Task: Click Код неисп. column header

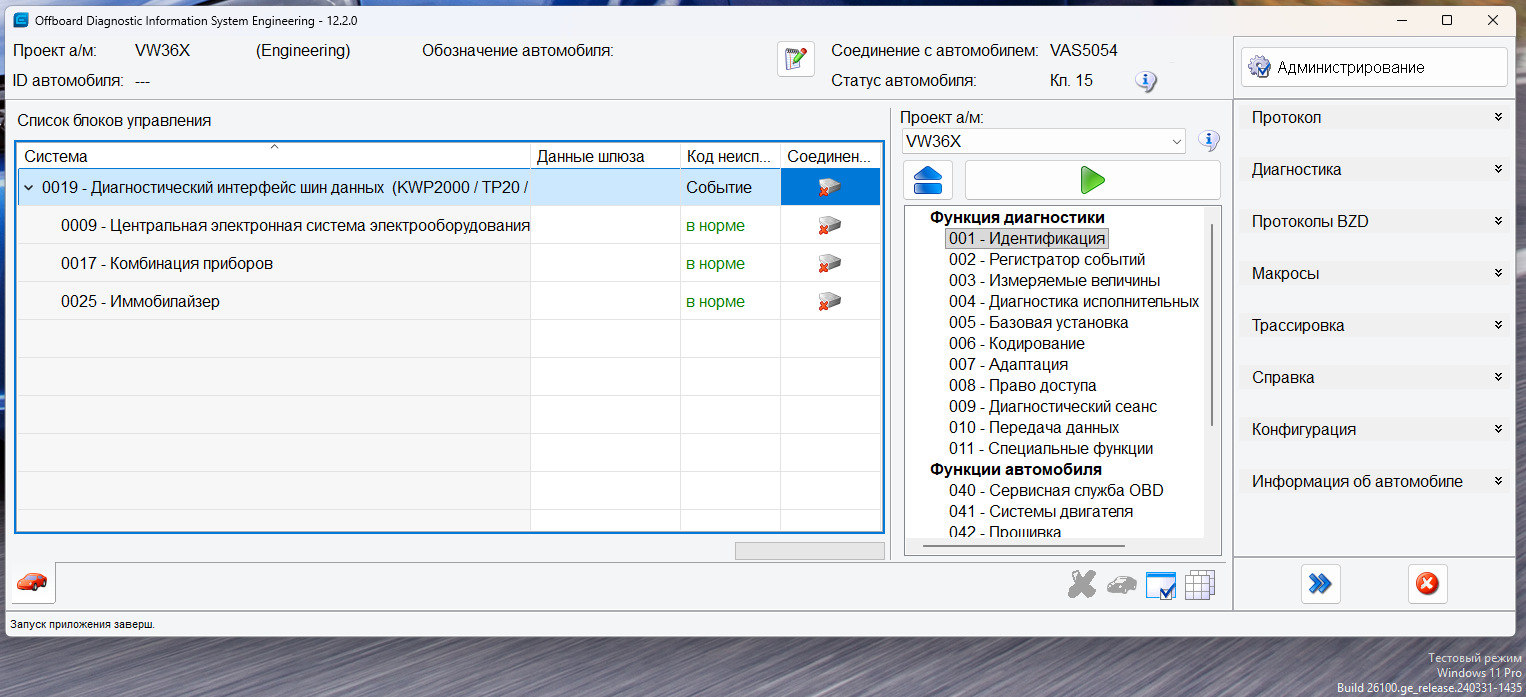Action: (x=730, y=156)
